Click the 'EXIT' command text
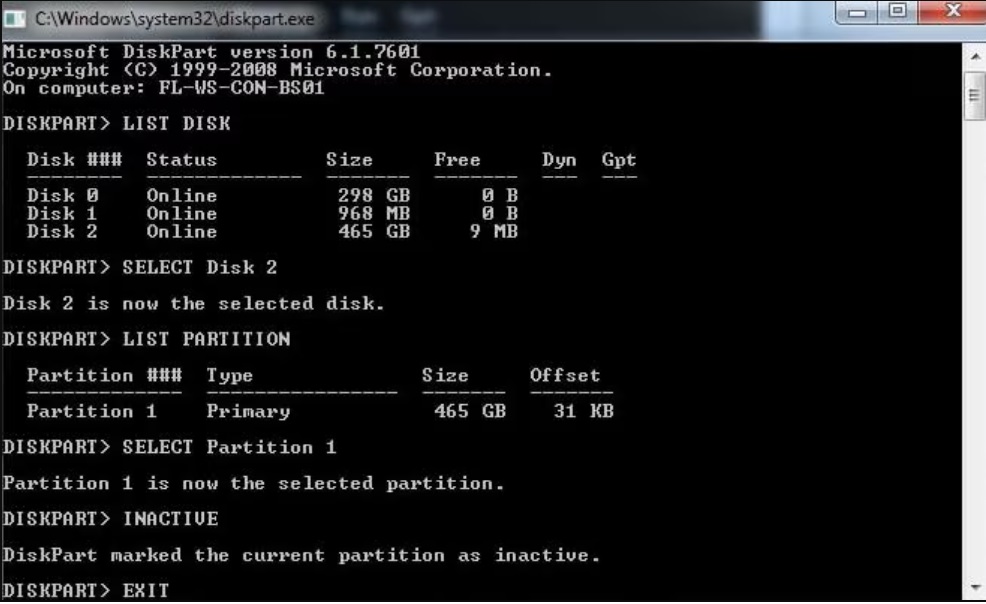 [x=146, y=591]
